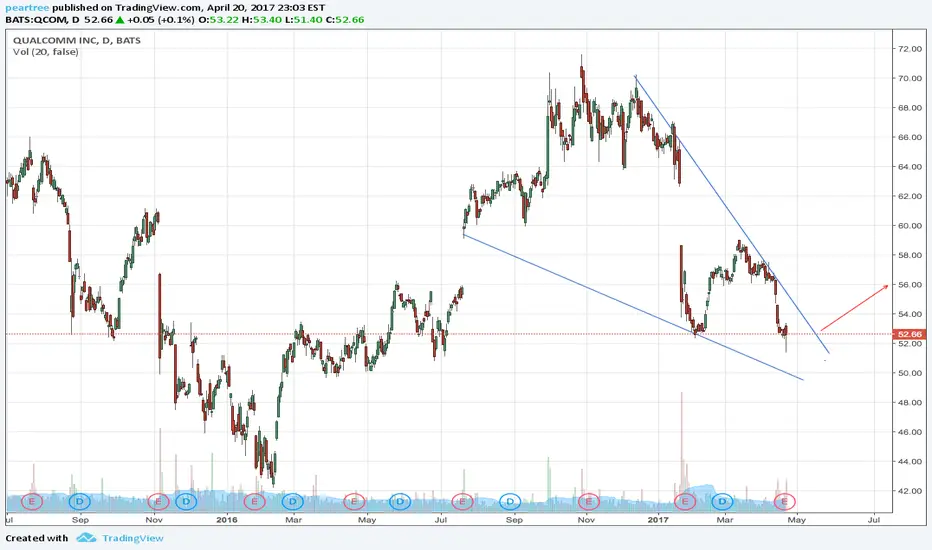Click the 60.00 price axis label
Viewport: 932px width, 550px height.
coord(910,226)
